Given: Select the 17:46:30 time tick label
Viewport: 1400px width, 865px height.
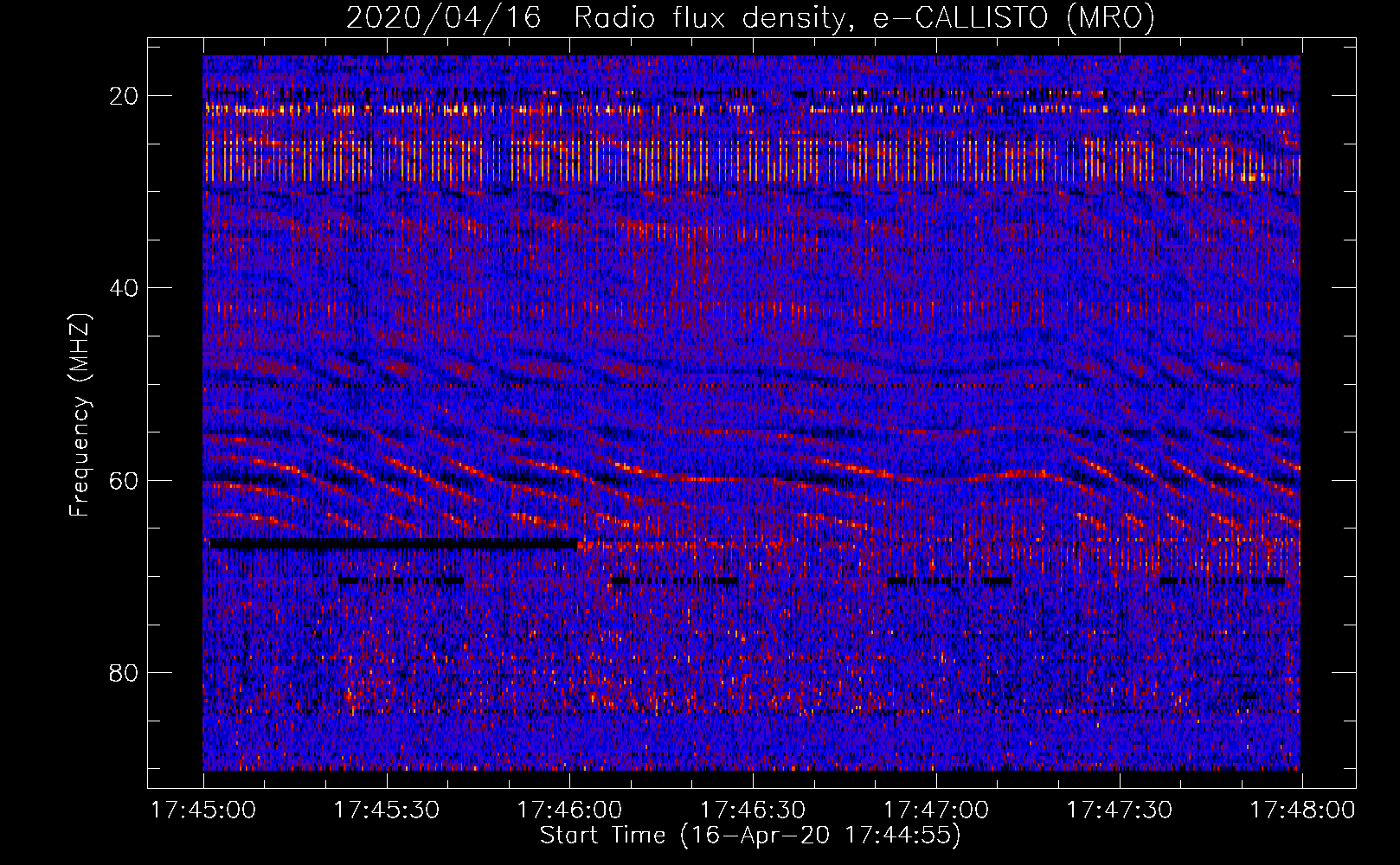Looking at the screenshot, I should pyautogui.click(x=753, y=810).
